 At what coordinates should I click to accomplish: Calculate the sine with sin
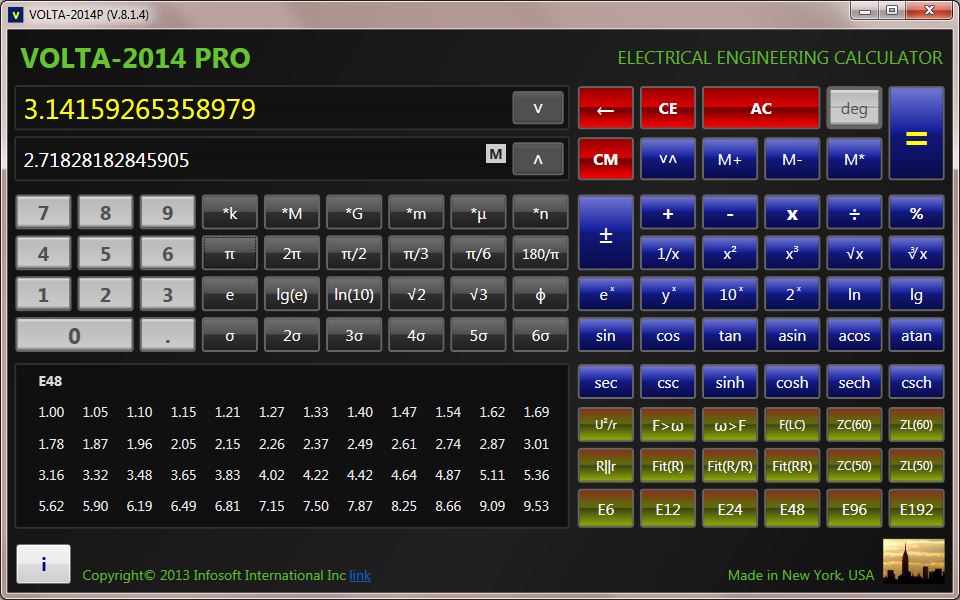click(x=606, y=335)
